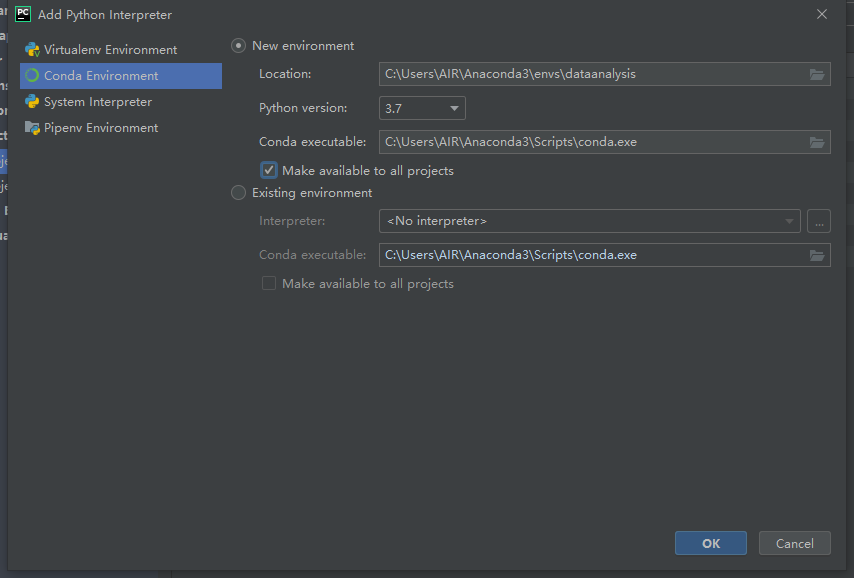Click the Python version: label
This screenshot has height=578, width=854.
pos(303,108)
